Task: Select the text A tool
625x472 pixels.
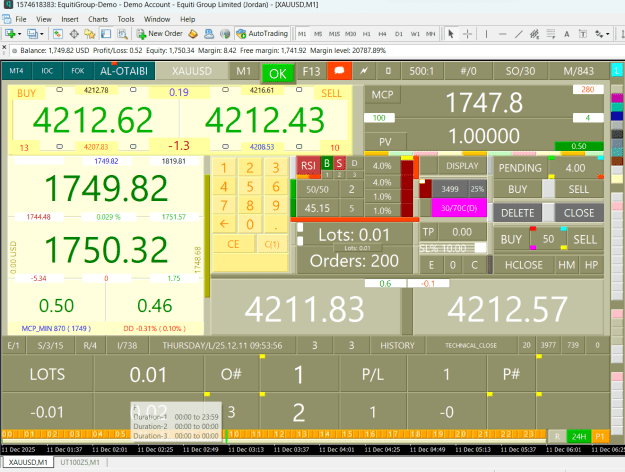Action: 566,34
